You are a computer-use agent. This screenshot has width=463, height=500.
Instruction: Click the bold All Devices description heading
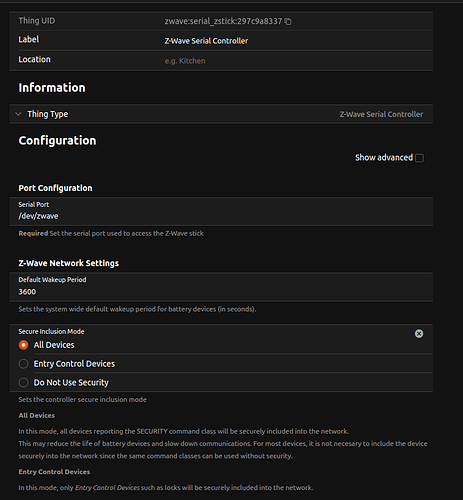[x=37, y=416]
